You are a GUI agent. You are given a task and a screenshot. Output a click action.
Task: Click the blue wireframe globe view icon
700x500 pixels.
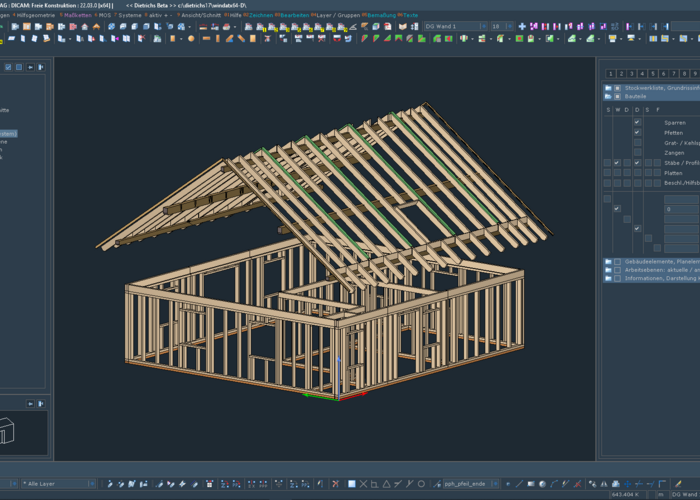coord(111,27)
